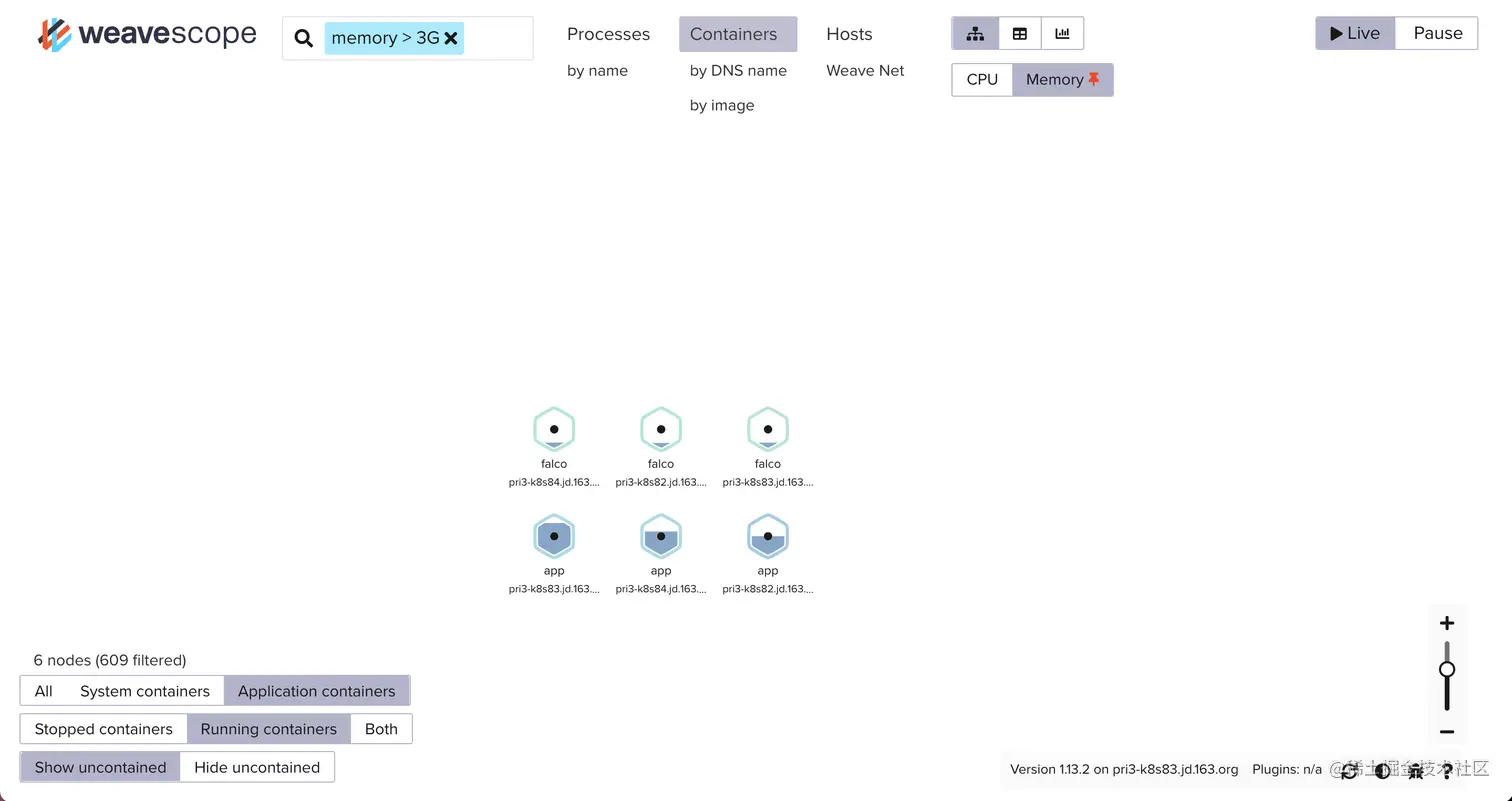Filter to Running containers
The height and width of the screenshot is (801, 1512).
(x=269, y=729)
